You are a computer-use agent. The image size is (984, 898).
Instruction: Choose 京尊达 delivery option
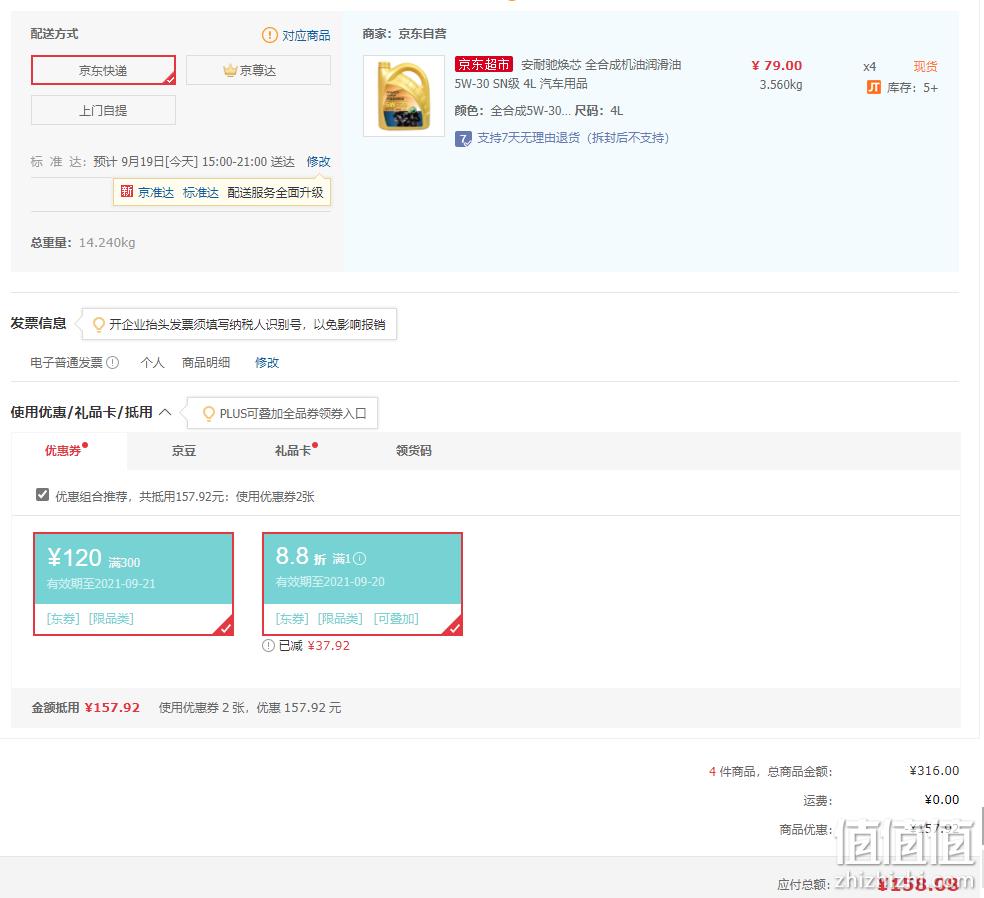[x=258, y=70]
